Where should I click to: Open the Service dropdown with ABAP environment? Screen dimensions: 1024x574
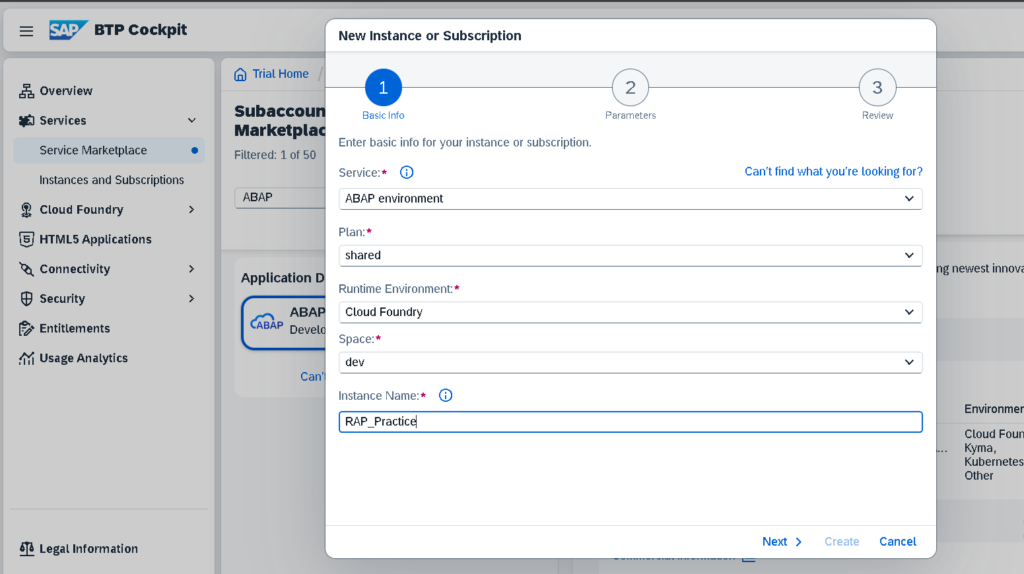click(x=630, y=199)
